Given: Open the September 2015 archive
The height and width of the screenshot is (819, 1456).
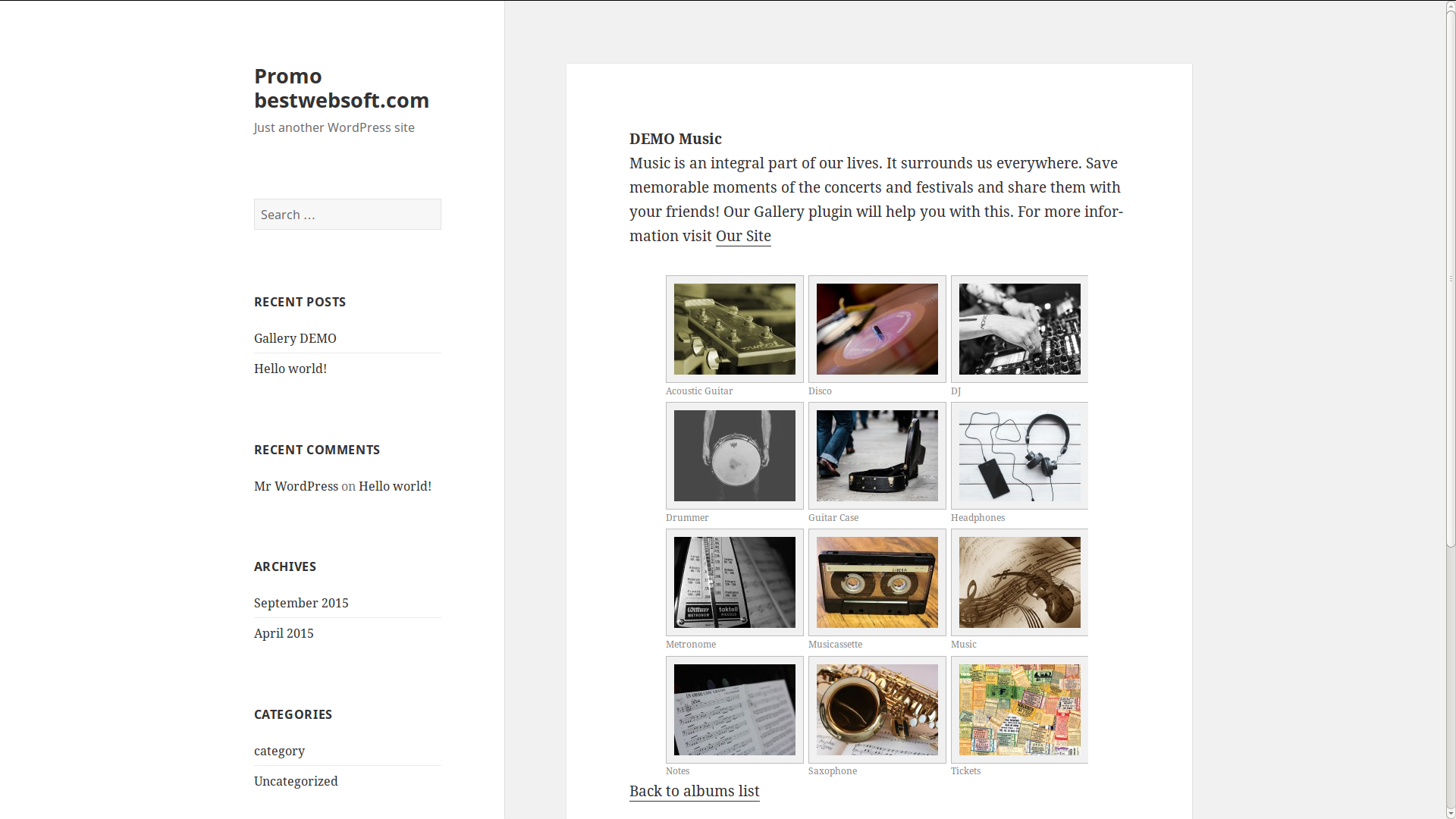Looking at the screenshot, I should [301, 603].
